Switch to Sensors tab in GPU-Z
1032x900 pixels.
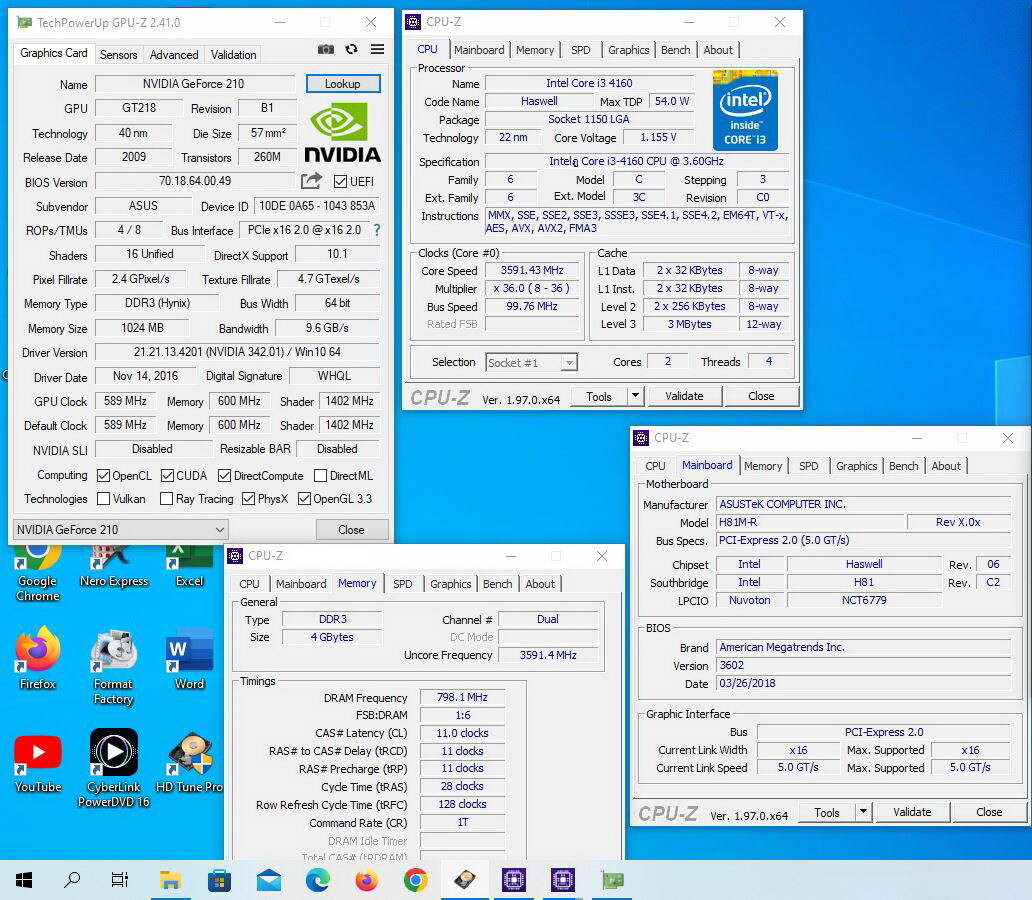pyautogui.click(x=118, y=55)
